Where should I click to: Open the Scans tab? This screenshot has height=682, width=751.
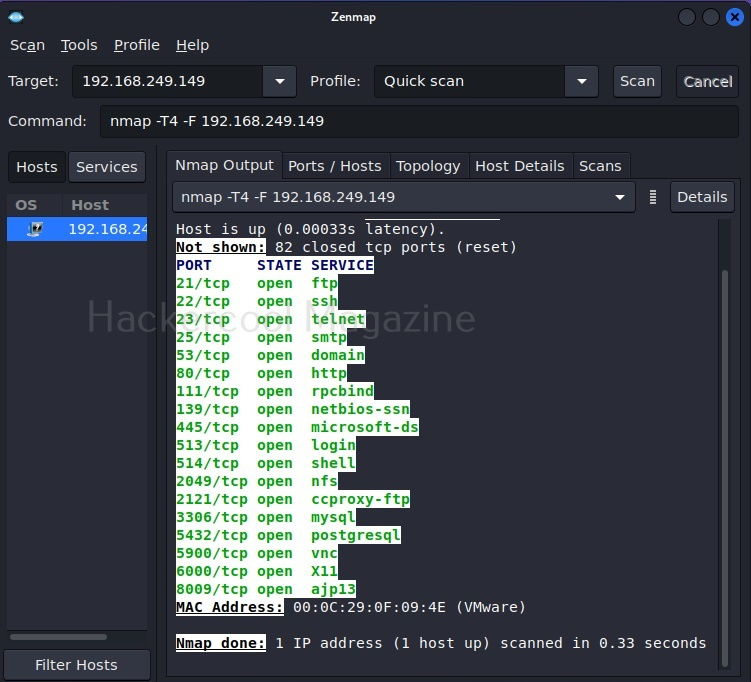point(600,166)
